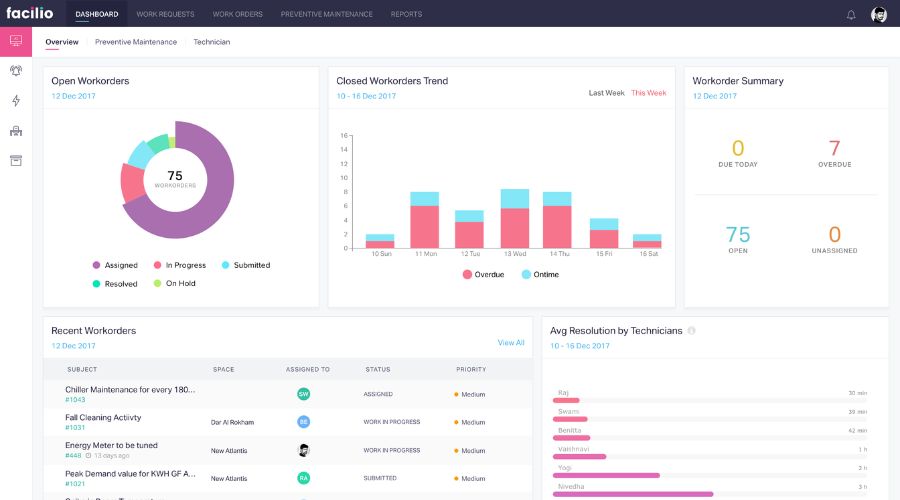This screenshot has width=900, height=500.
Task: Click the View All link
Action: tap(510, 343)
